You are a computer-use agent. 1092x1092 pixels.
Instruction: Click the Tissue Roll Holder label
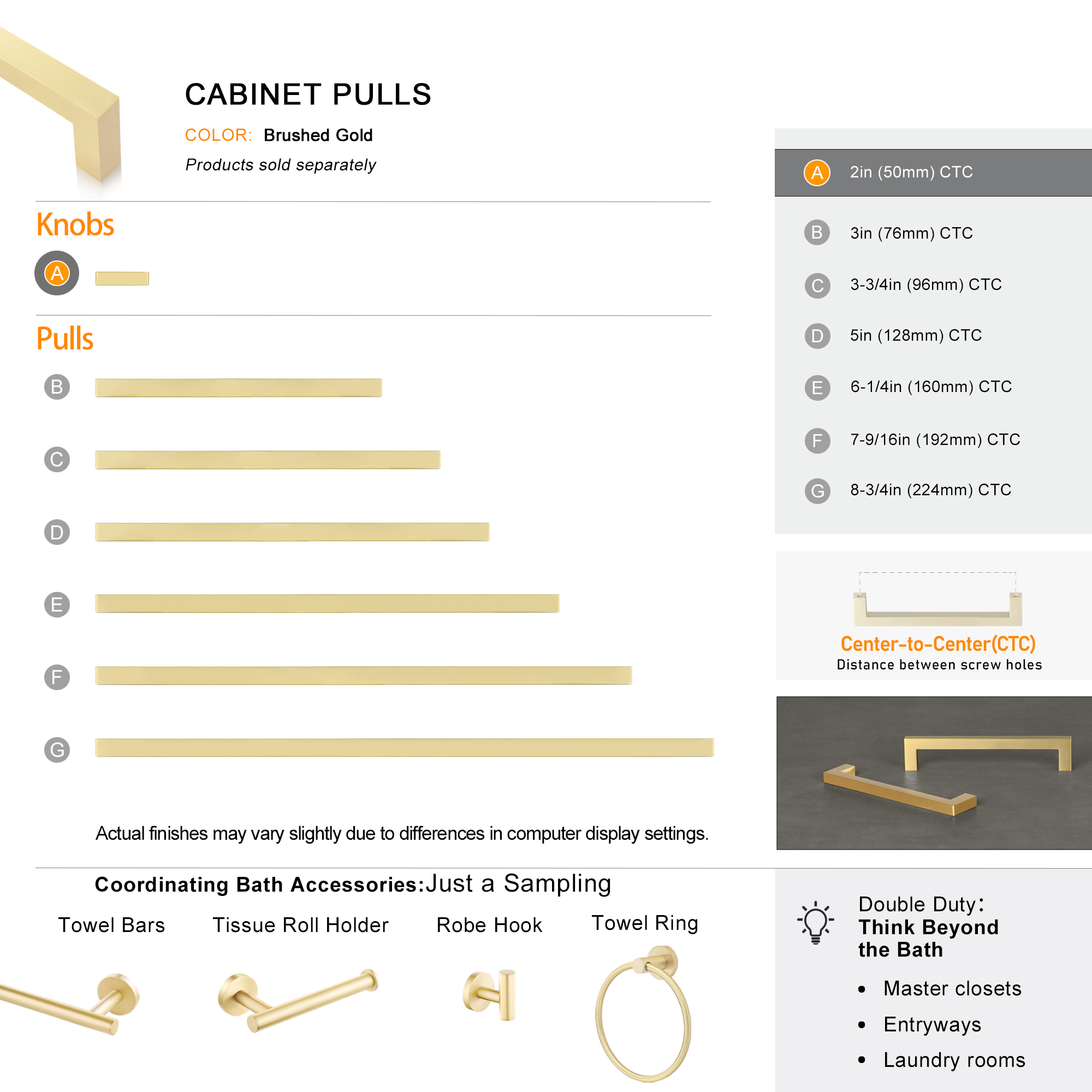click(x=301, y=925)
